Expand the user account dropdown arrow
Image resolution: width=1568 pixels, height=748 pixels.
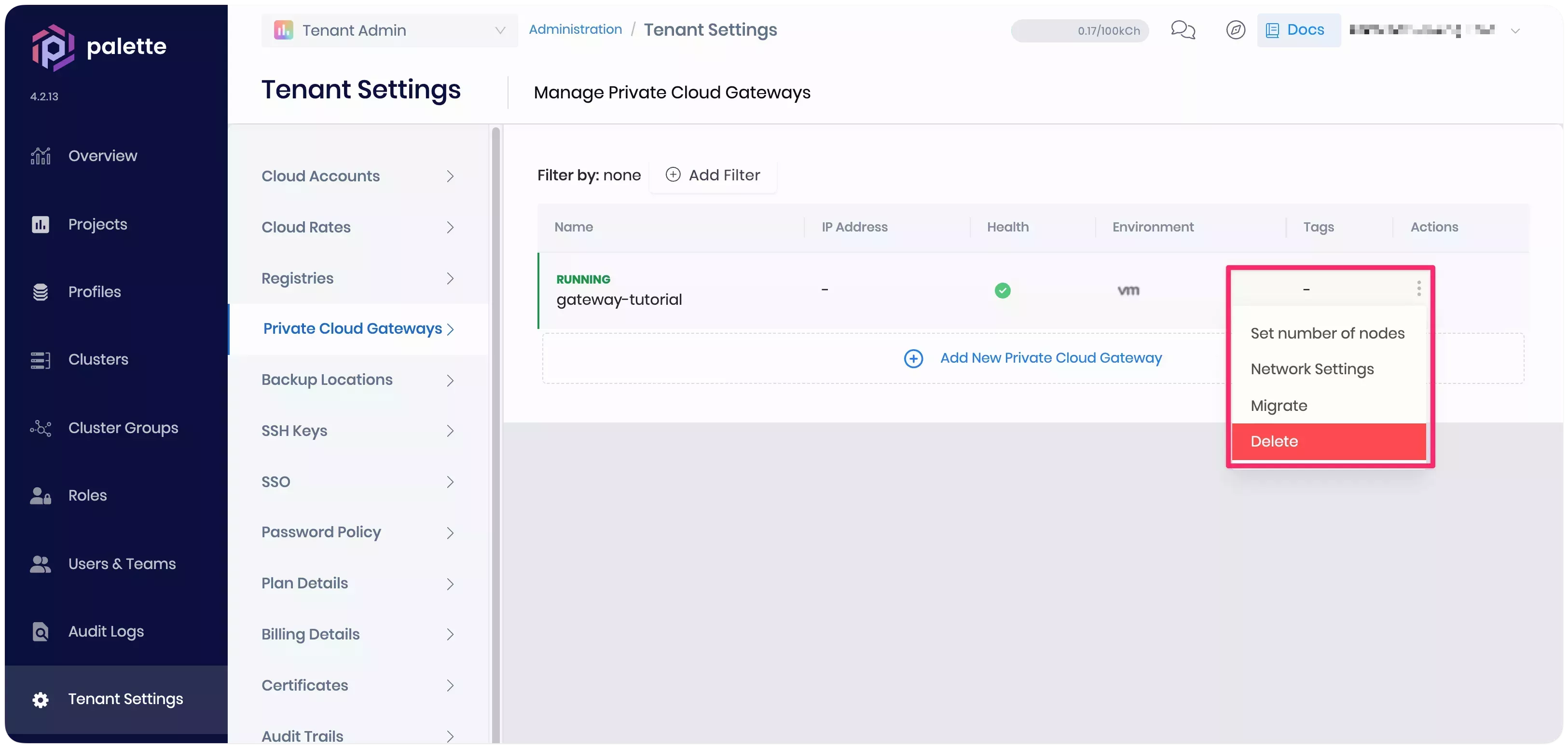coord(1515,31)
